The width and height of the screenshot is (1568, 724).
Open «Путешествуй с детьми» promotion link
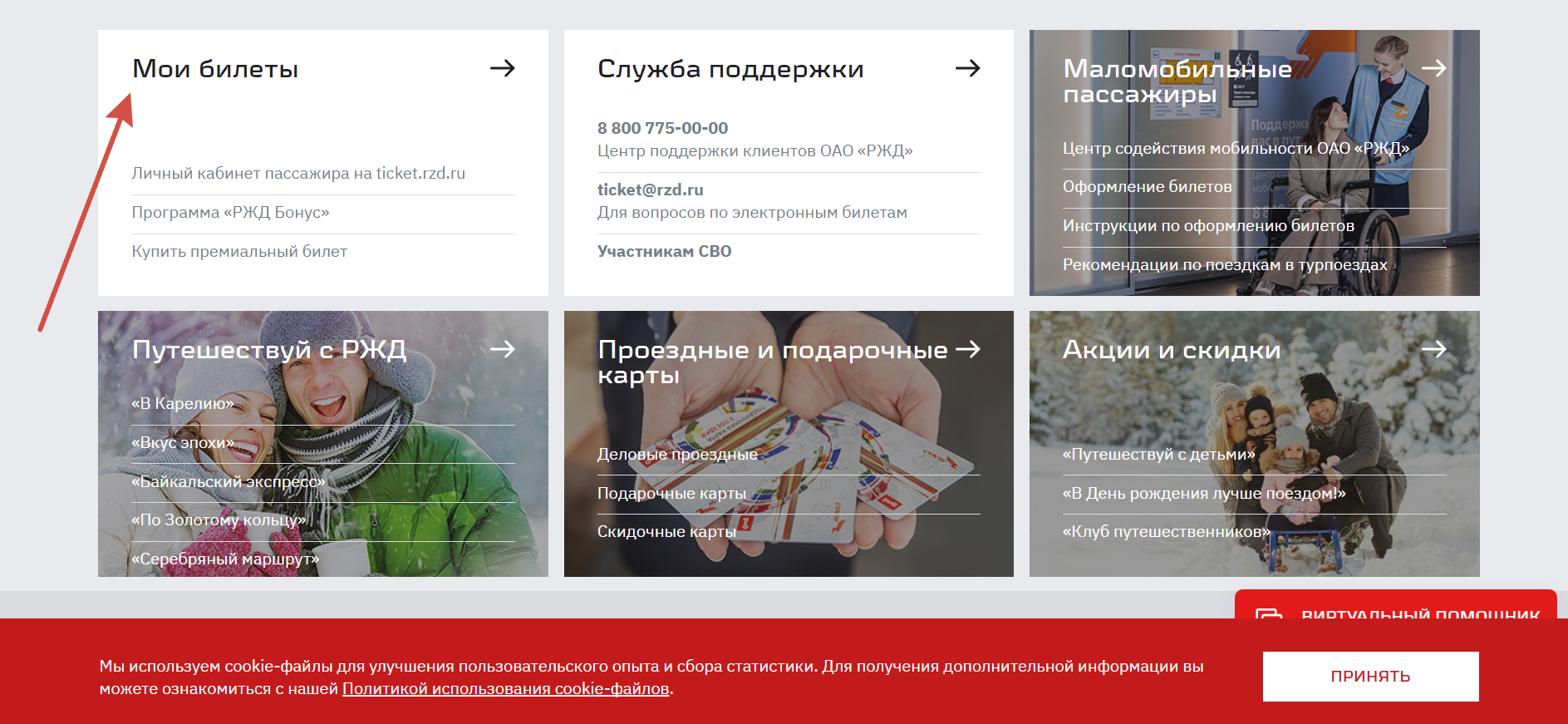[x=1158, y=454]
